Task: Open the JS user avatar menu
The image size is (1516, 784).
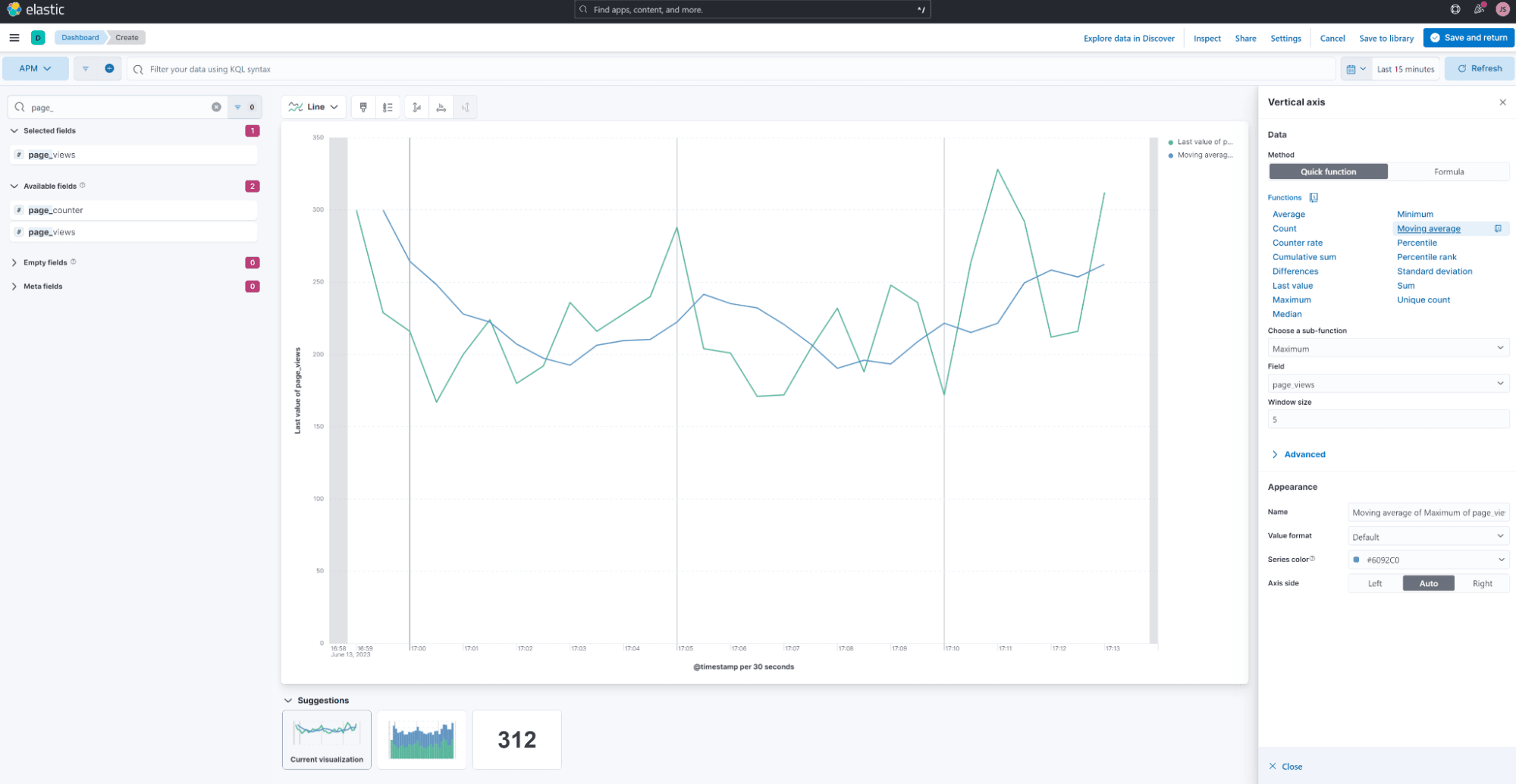Action: pyautogui.click(x=1502, y=9)
